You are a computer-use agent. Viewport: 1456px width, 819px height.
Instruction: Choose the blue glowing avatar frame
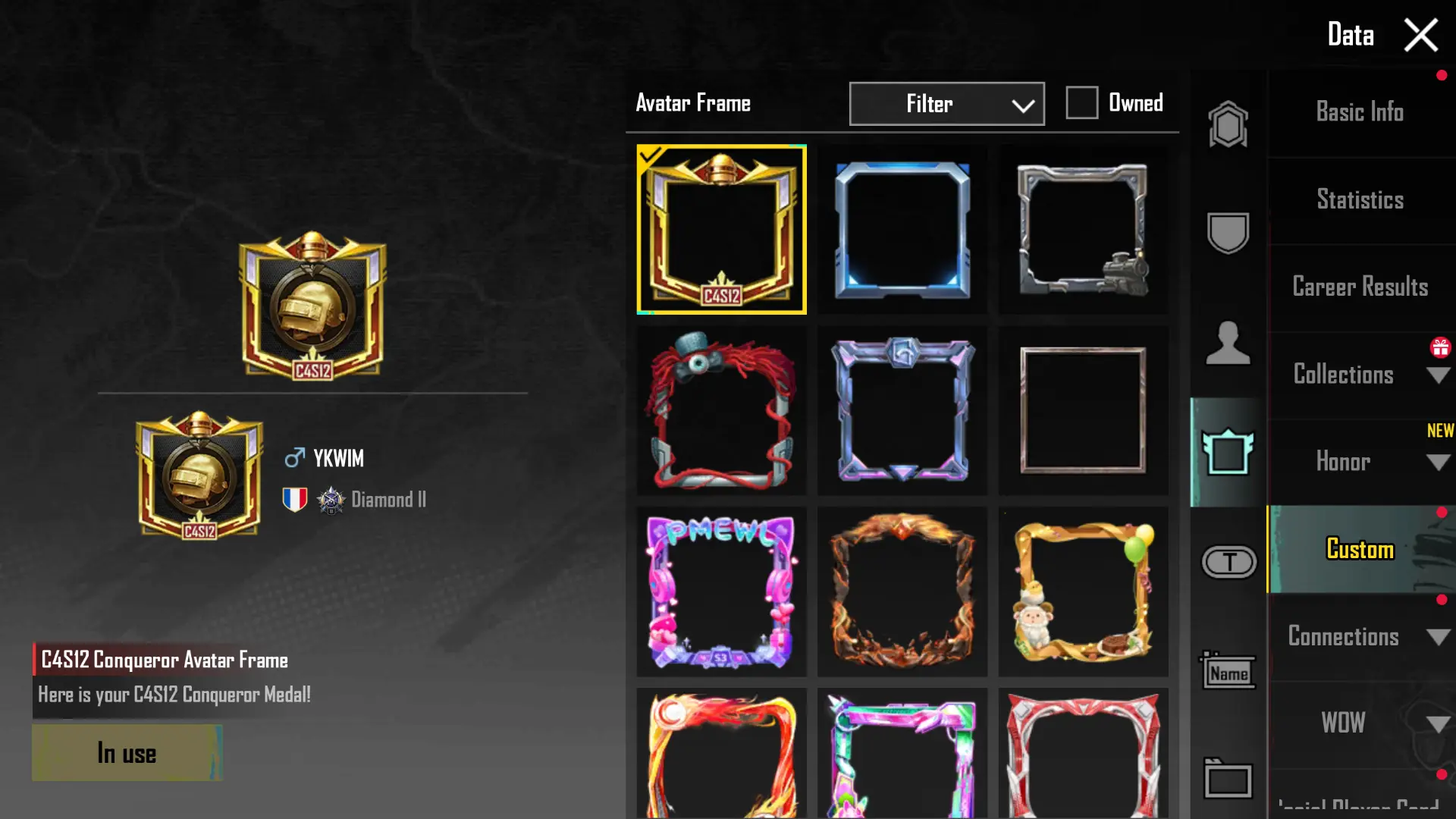(902, 230)
